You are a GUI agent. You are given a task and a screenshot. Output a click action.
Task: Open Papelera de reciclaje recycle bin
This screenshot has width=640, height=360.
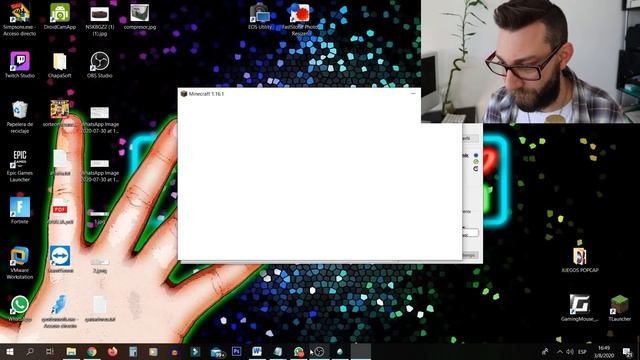pyautogui.click(x=19, y=117)
